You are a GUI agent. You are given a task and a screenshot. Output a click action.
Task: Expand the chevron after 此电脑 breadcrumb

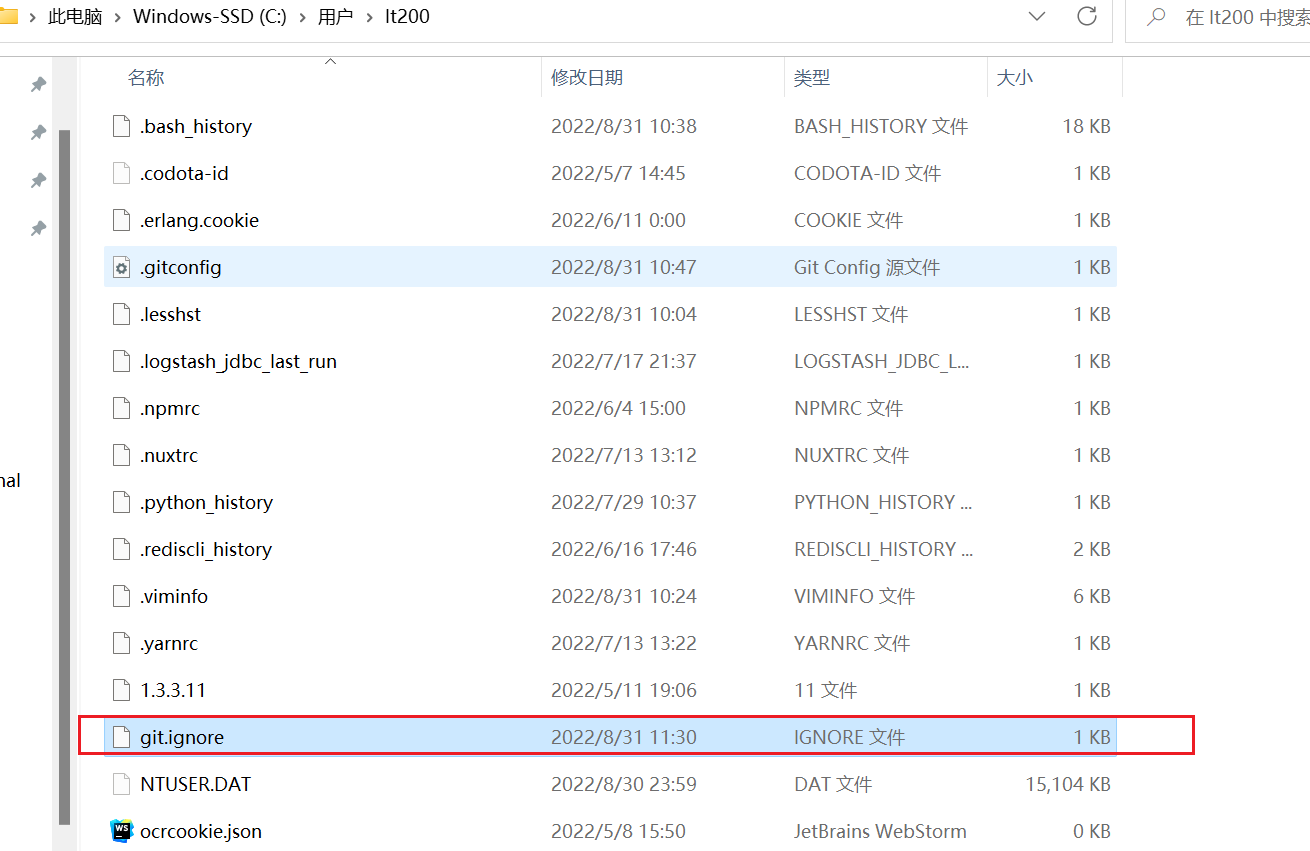[x=118, y=17]
